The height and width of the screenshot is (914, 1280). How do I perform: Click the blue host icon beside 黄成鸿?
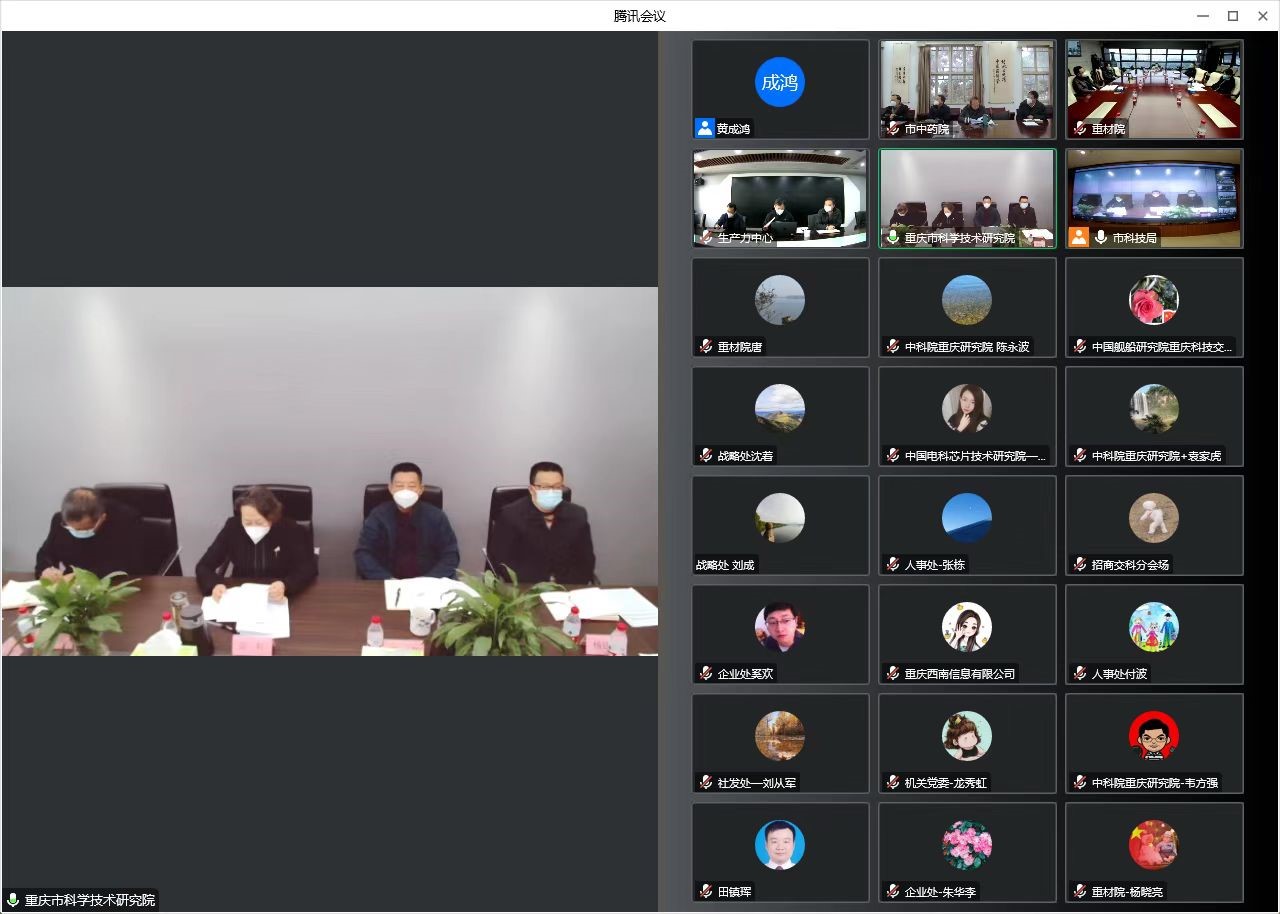[x=705, y=128]
